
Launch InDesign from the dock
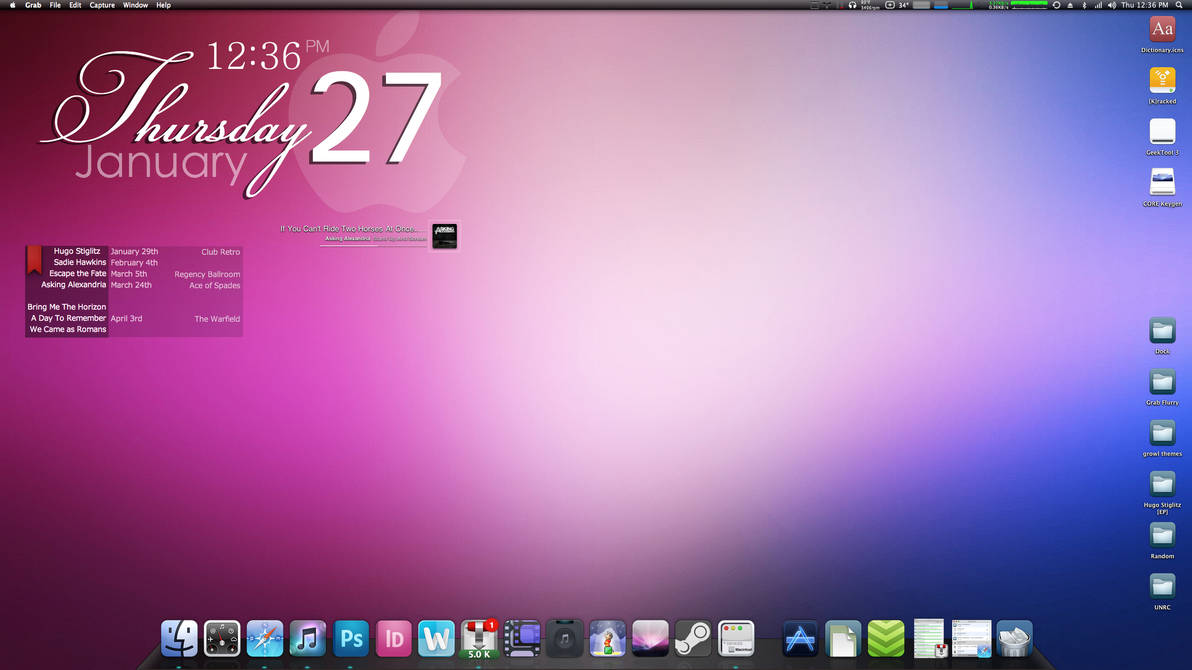coord(393,638)
